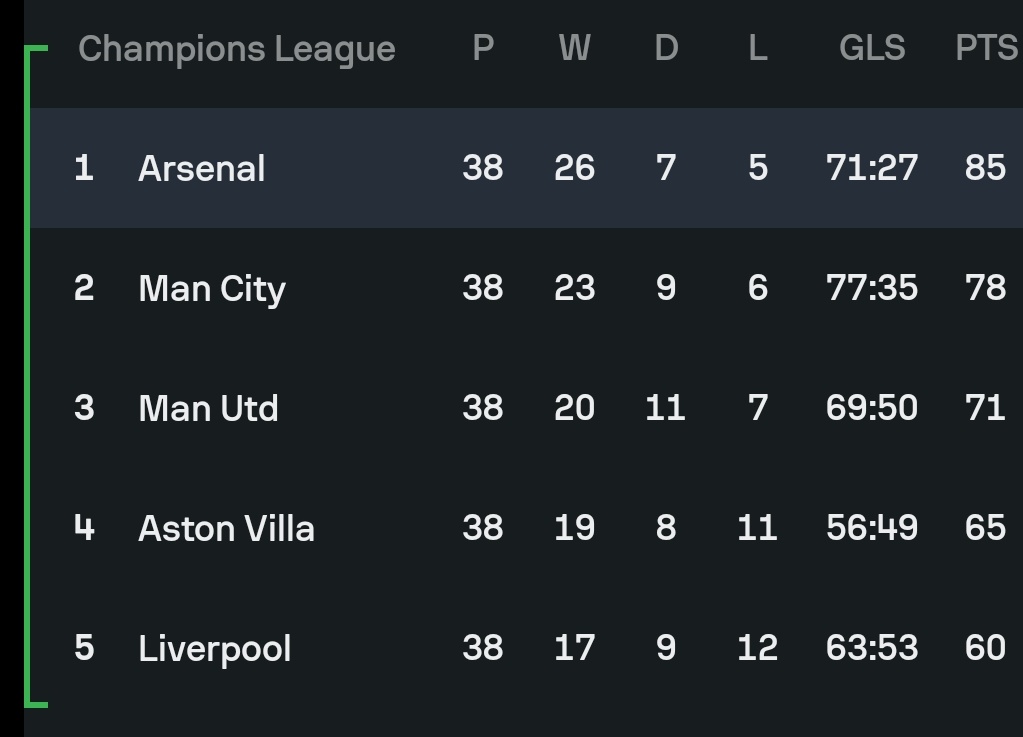Screen dimensions: 1023x737
Task: Sort by the P column header
Action: click(x=483, y=48)
